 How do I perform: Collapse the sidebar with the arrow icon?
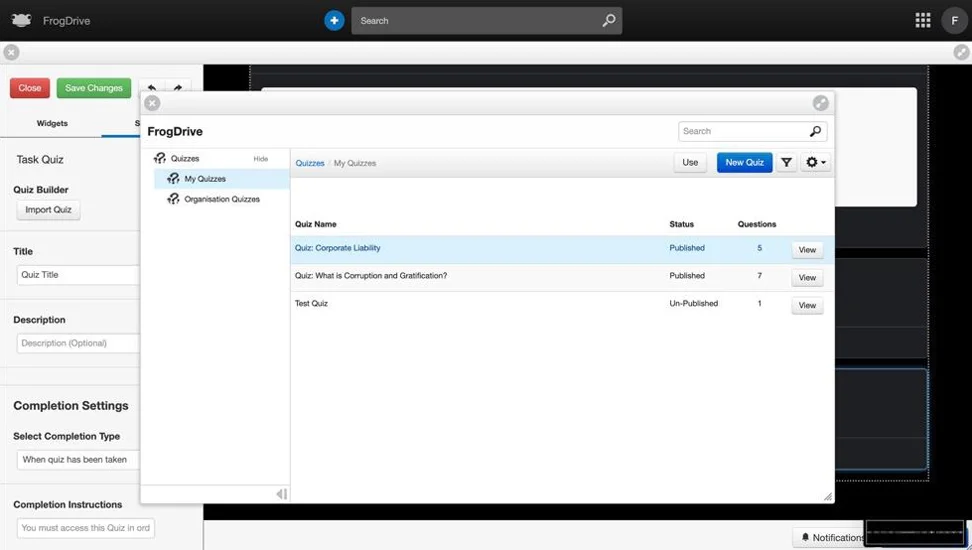[x=281, y=494]
